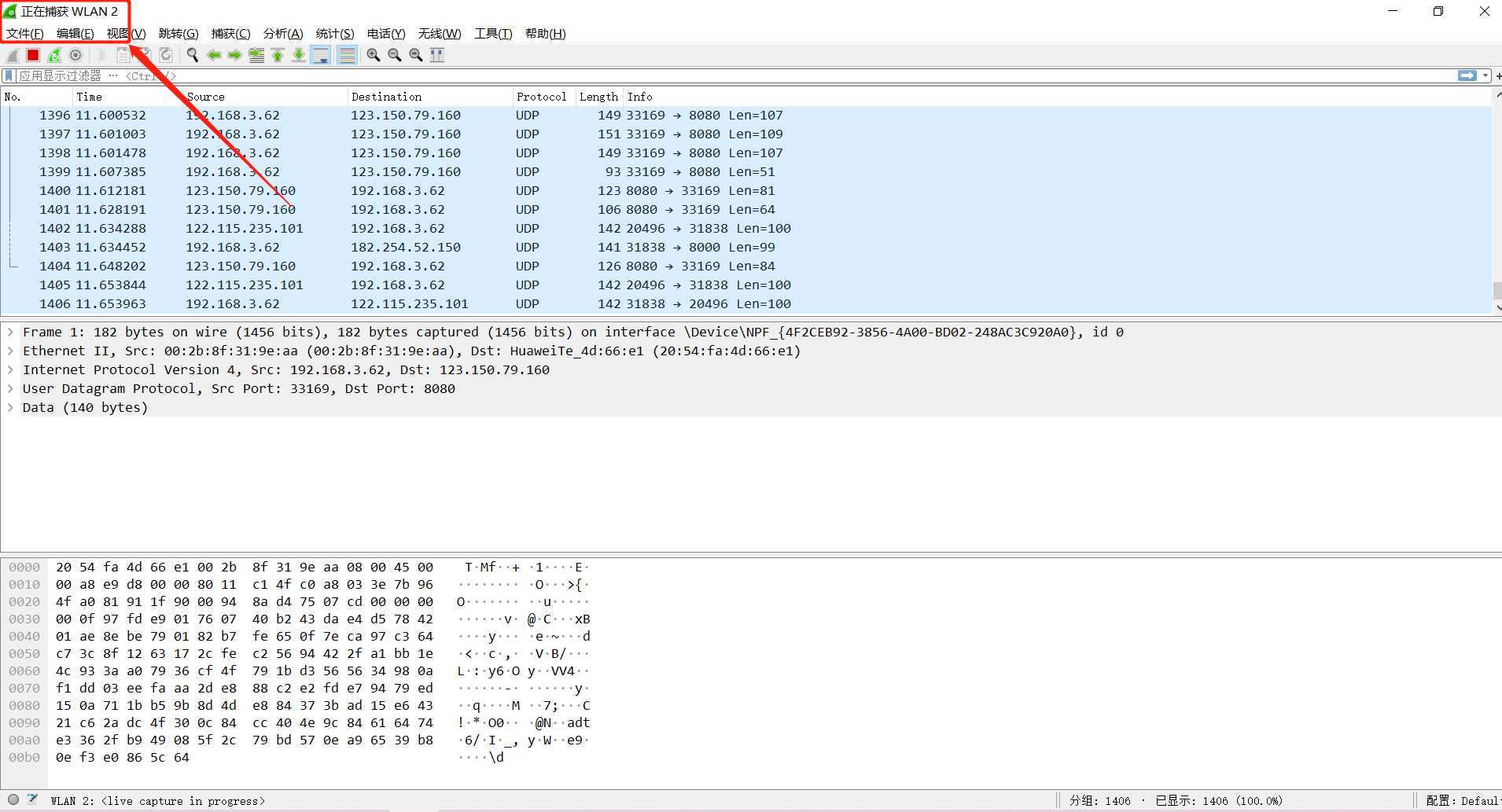Open the 统计(S) menu
This screenshot has height=812, width=1502.
point(335,33)
